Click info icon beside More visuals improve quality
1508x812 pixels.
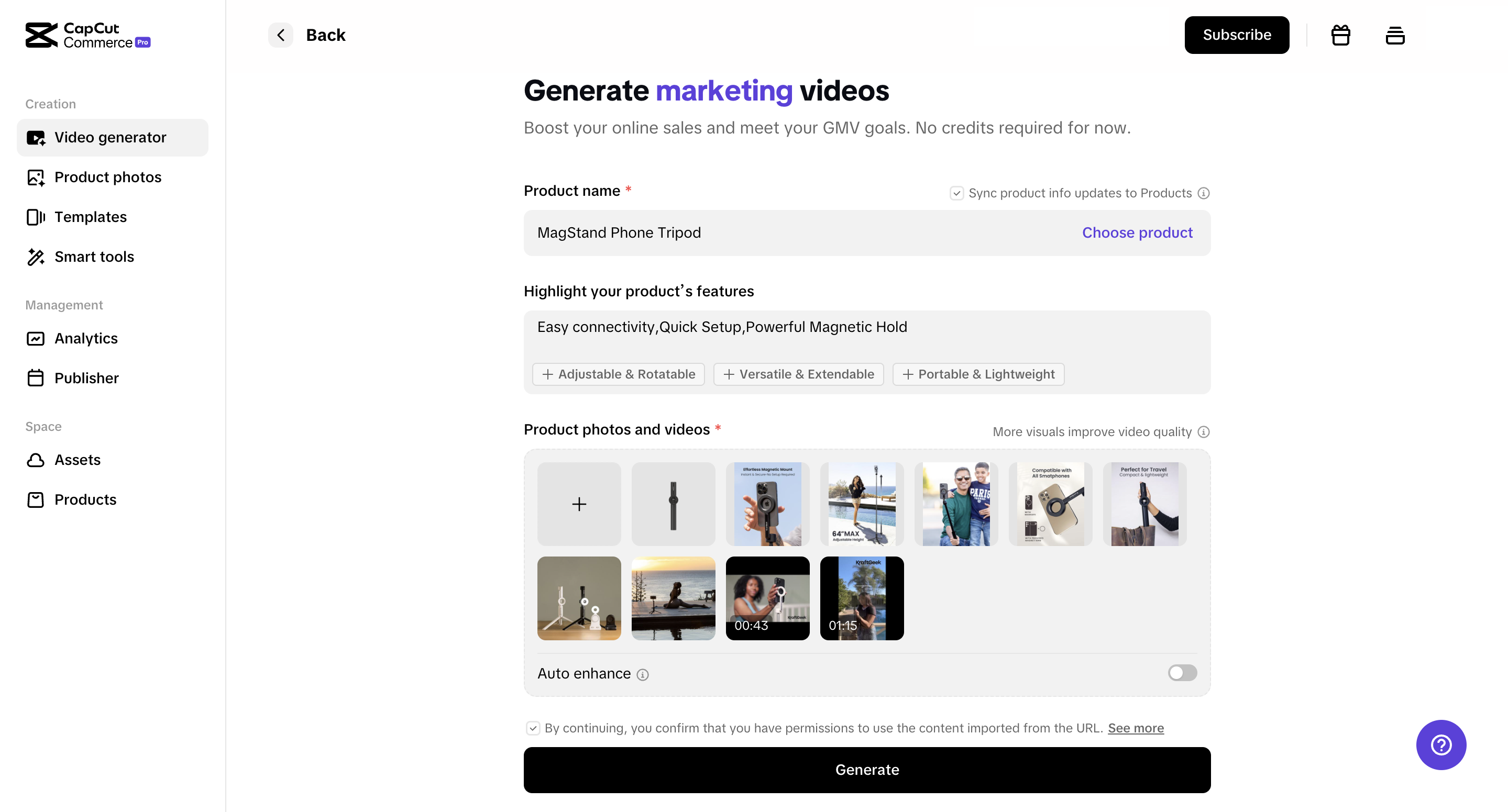click(x=1204, y=432)
